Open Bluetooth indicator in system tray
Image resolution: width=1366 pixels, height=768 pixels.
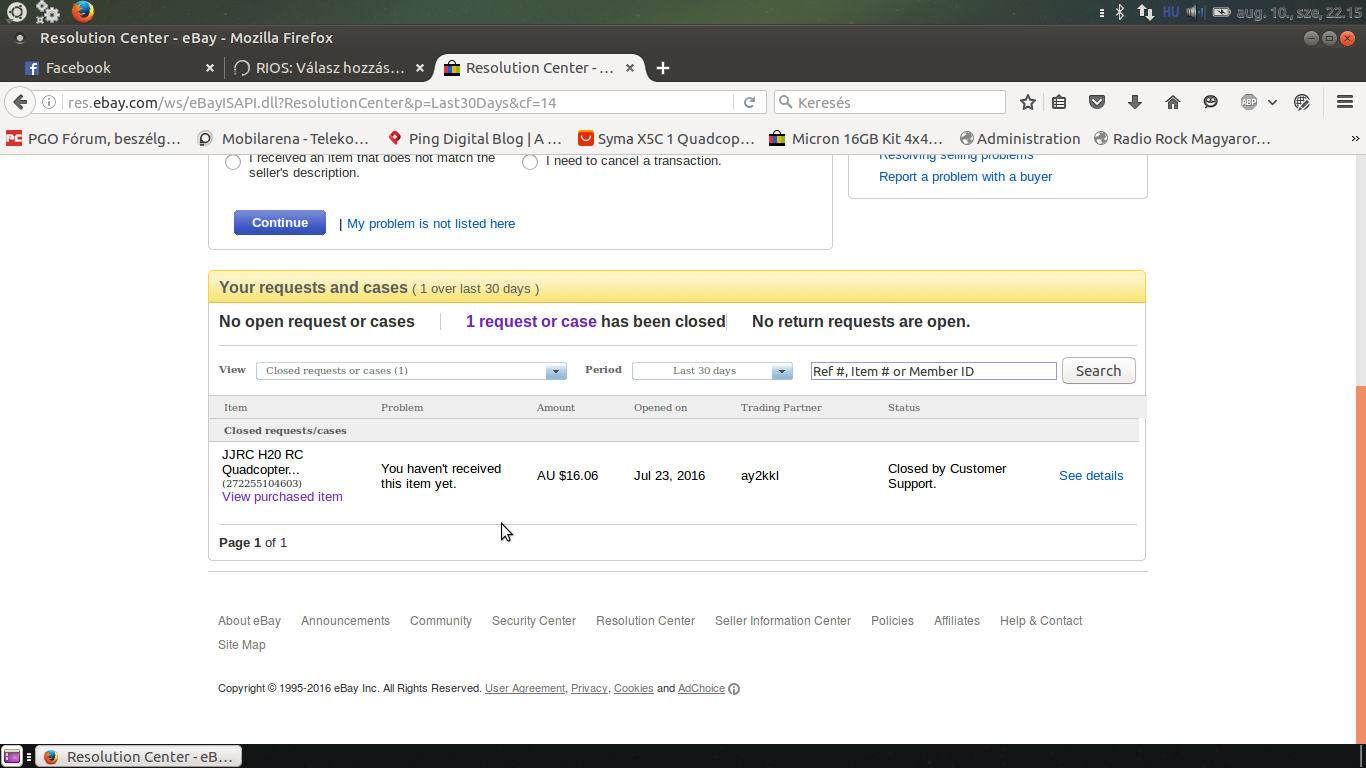pyautogui.click(x=1120, y=12)
